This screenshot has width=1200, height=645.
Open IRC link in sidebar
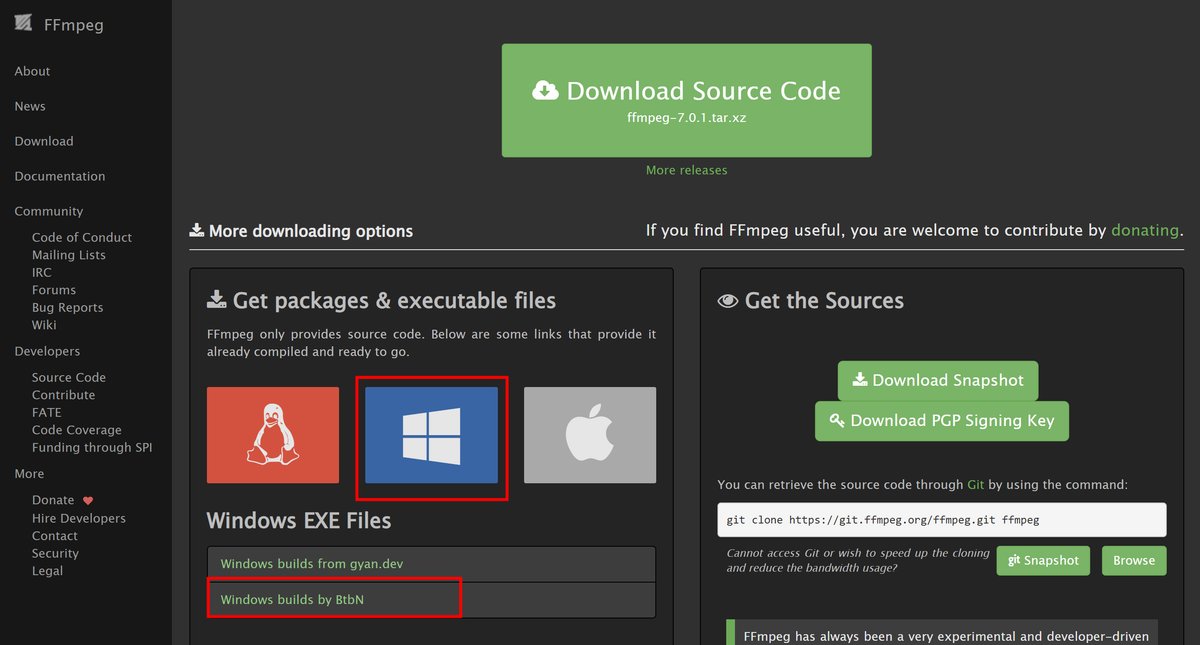click(42, 272)
